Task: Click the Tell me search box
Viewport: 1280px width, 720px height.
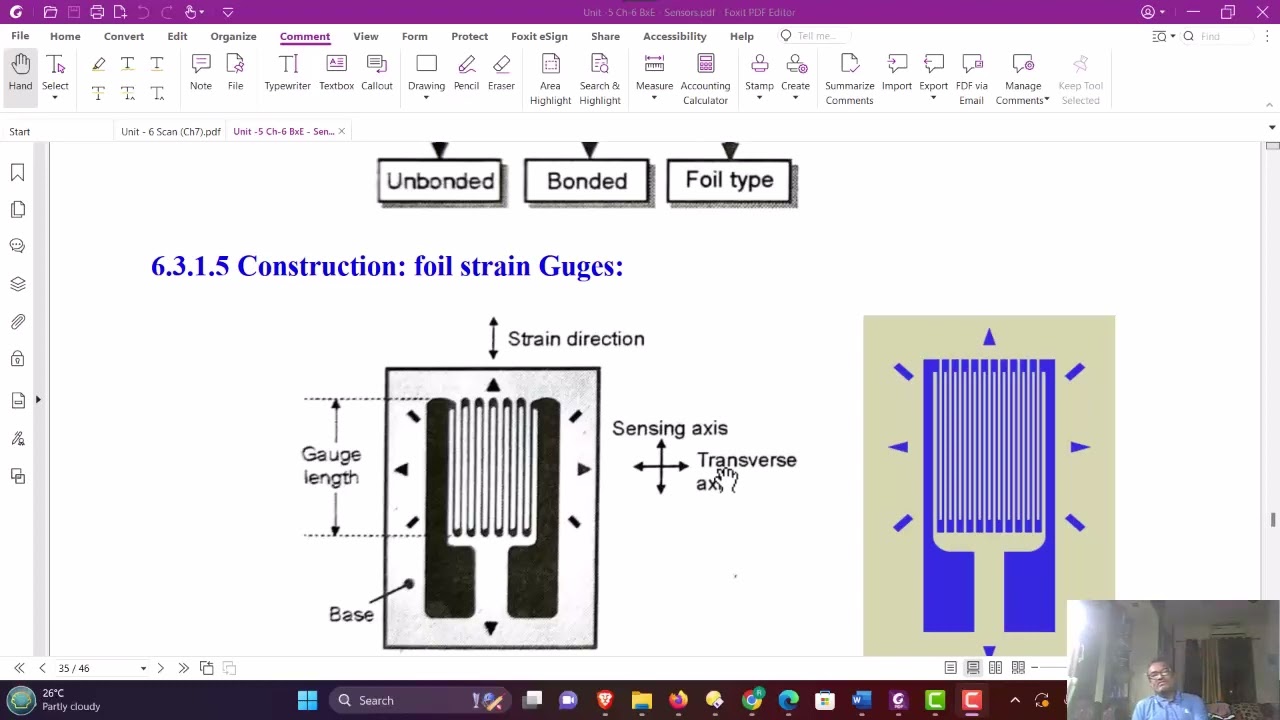Action: [x=815, y=36]
